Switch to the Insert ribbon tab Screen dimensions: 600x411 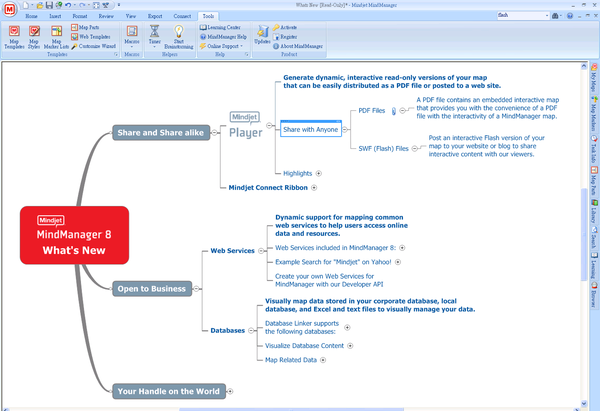click(55, 16)
